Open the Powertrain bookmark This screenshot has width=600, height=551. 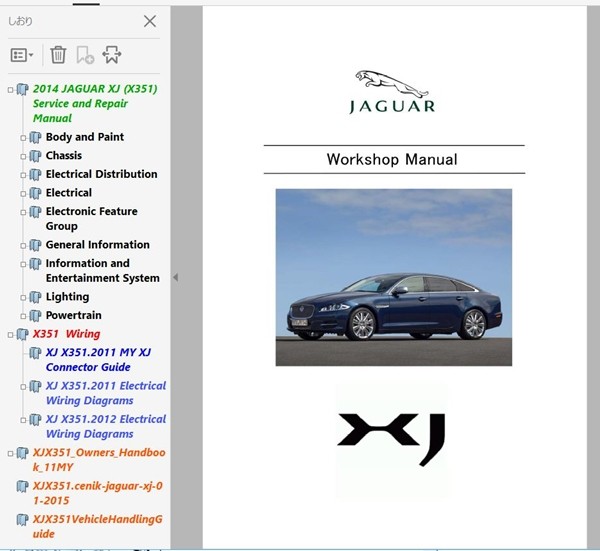click(73, 315)
